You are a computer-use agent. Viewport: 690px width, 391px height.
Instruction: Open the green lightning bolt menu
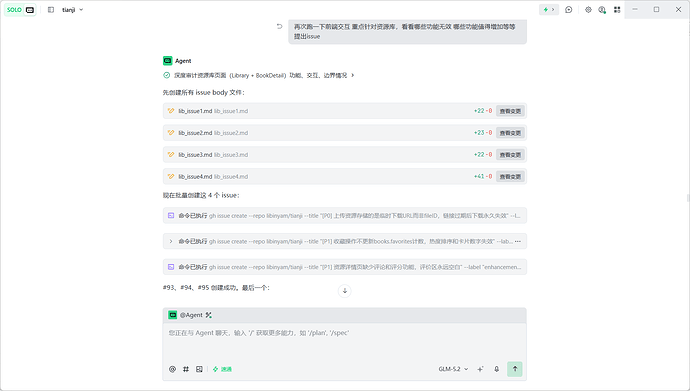pos(549,10)
